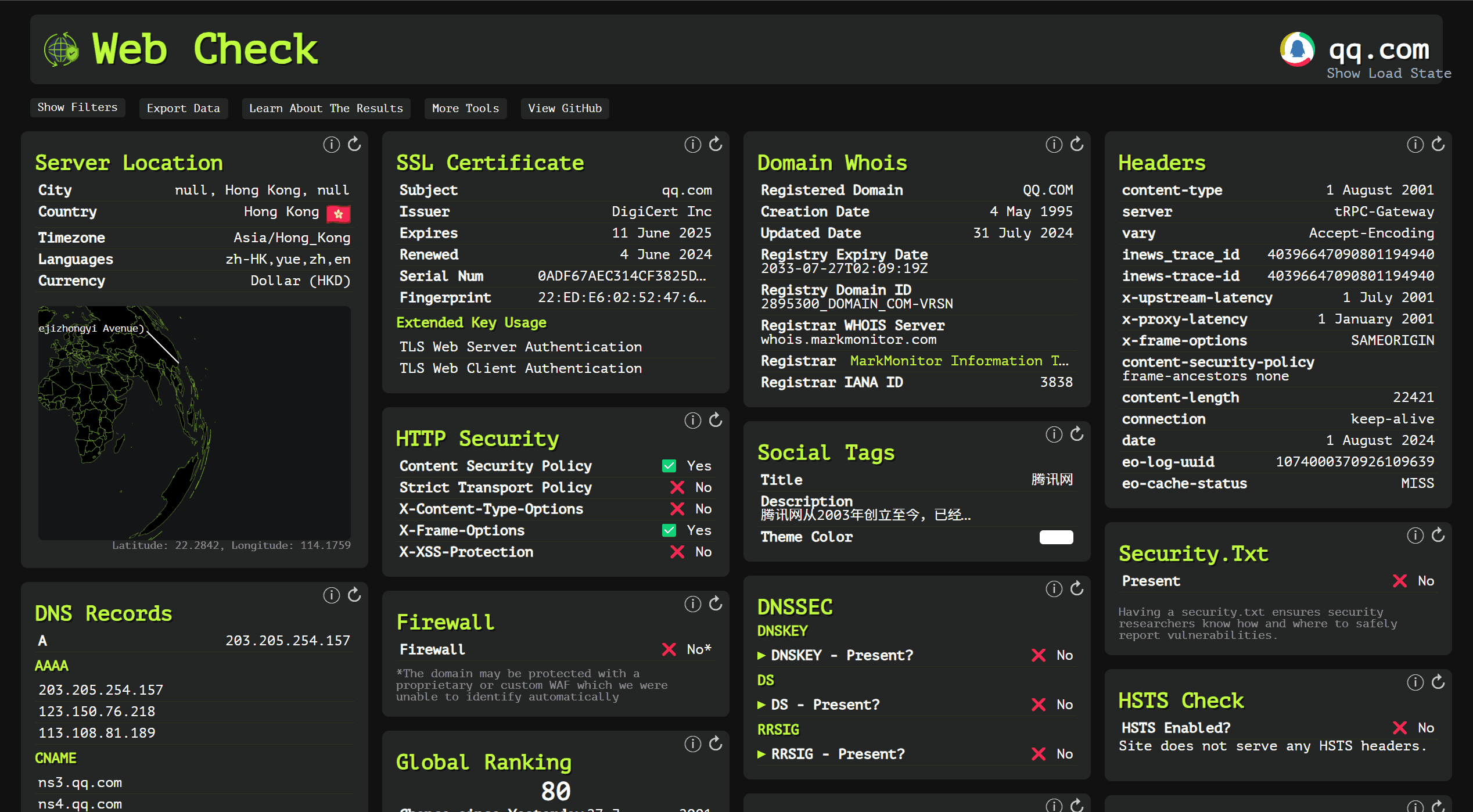Click the Strict Transport Policy red cross

[x=677, y=487]
